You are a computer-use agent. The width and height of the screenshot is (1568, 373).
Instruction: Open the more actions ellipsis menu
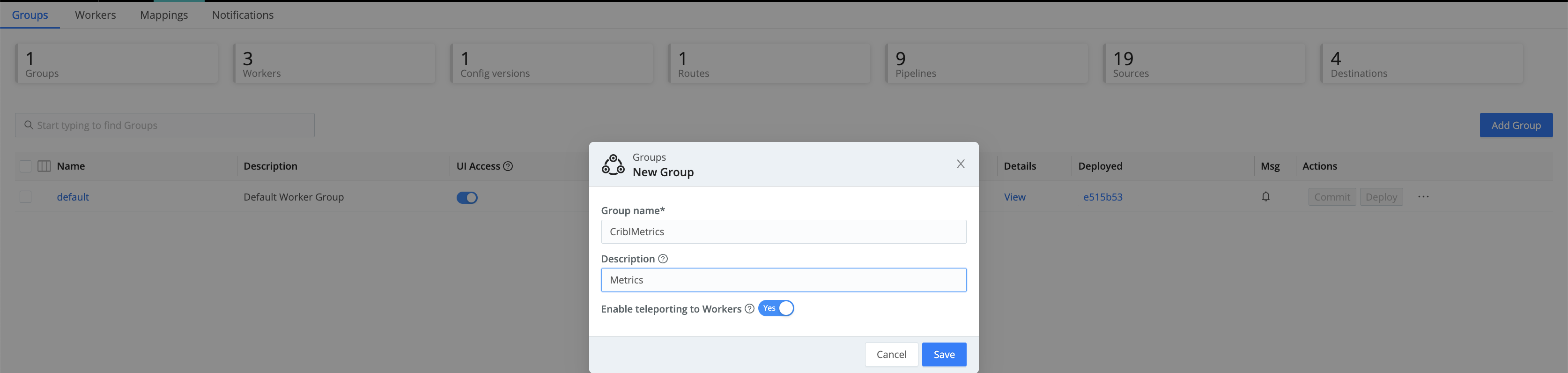click(x=1423, y=197)
